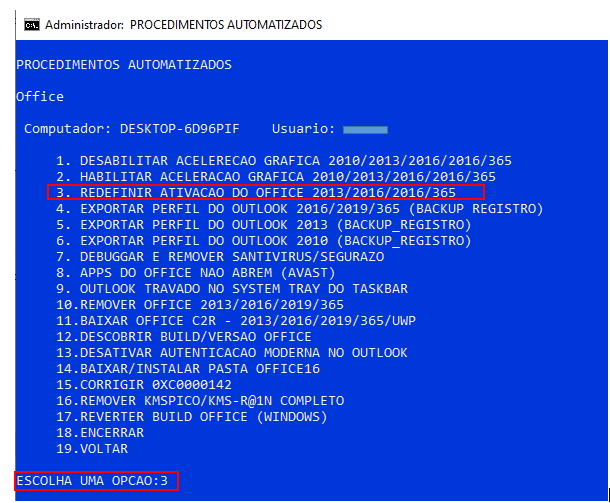Click the 'Office' section label

(40, 96)
